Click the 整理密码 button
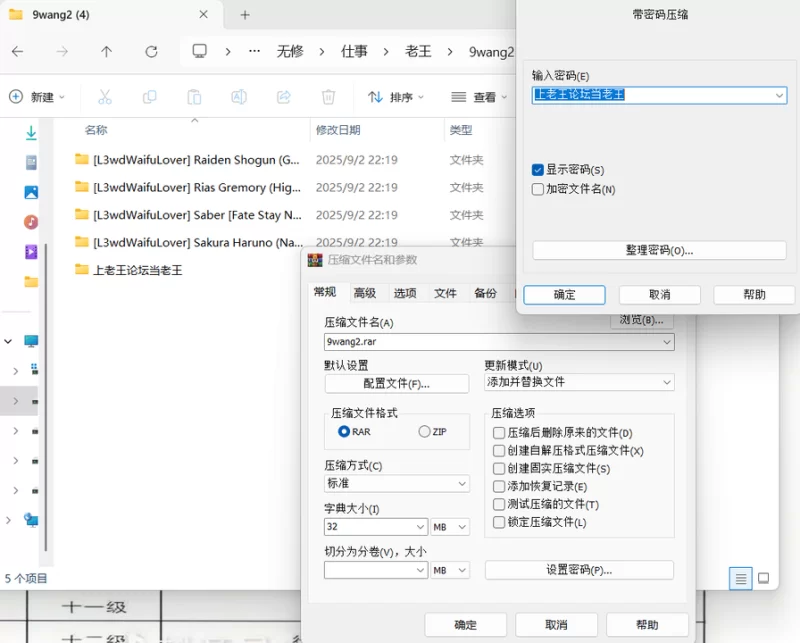This screenshot has width=800, height=643. (659, 250)
